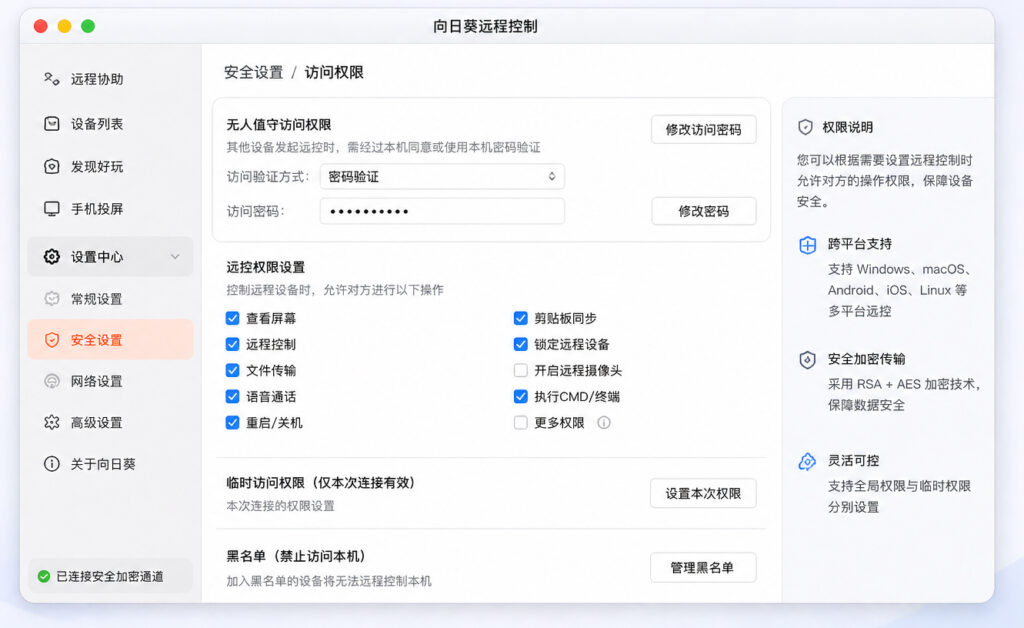The height and width of the screenshot is (628, 1024).
Task: Enable the 开启远程摄像头 checkbox
Action: (x=520, y=370)
